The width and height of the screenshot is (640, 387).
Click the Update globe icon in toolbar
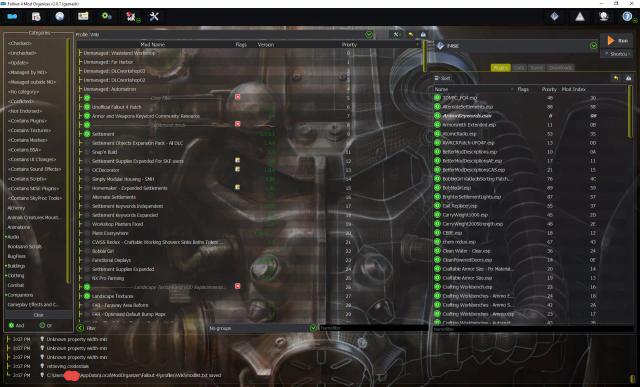point(604,16)
